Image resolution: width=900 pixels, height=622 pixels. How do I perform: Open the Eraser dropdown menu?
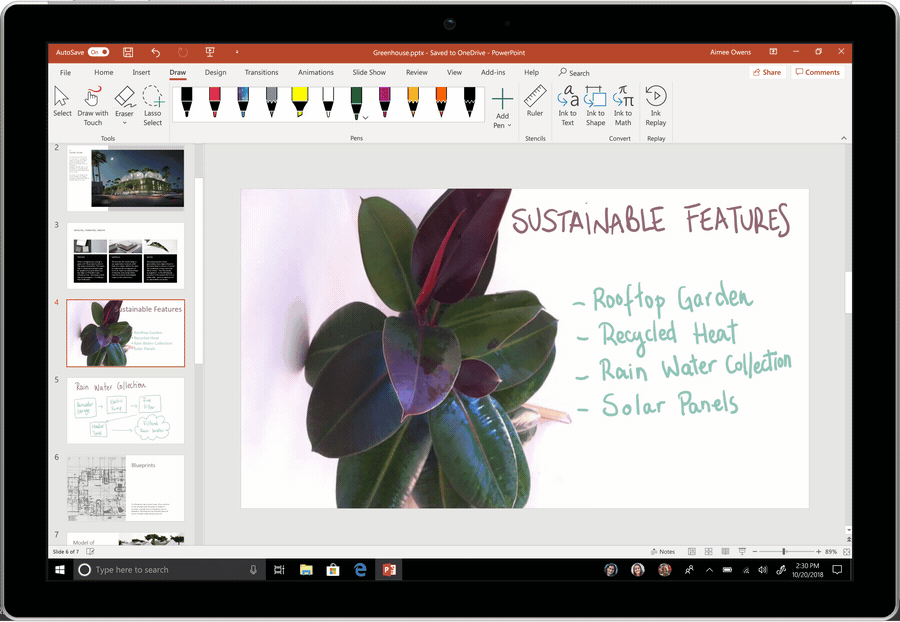click(x=123, y=123)
